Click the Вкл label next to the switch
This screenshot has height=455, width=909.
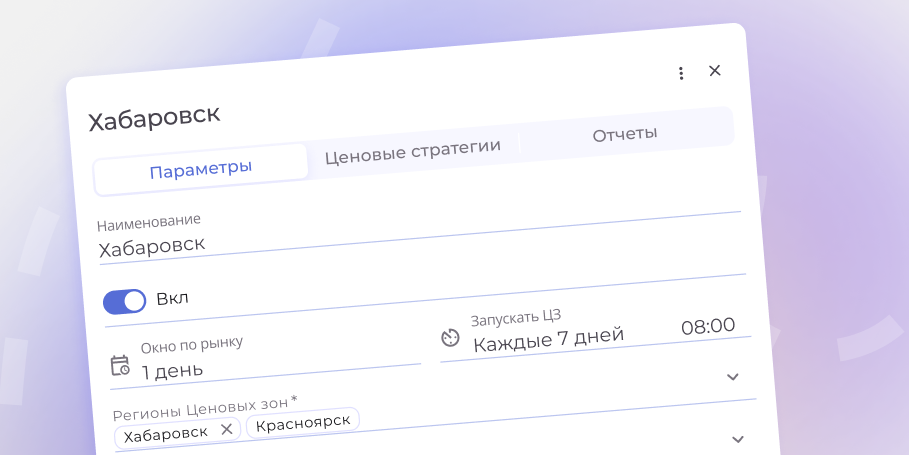point(172,298)
